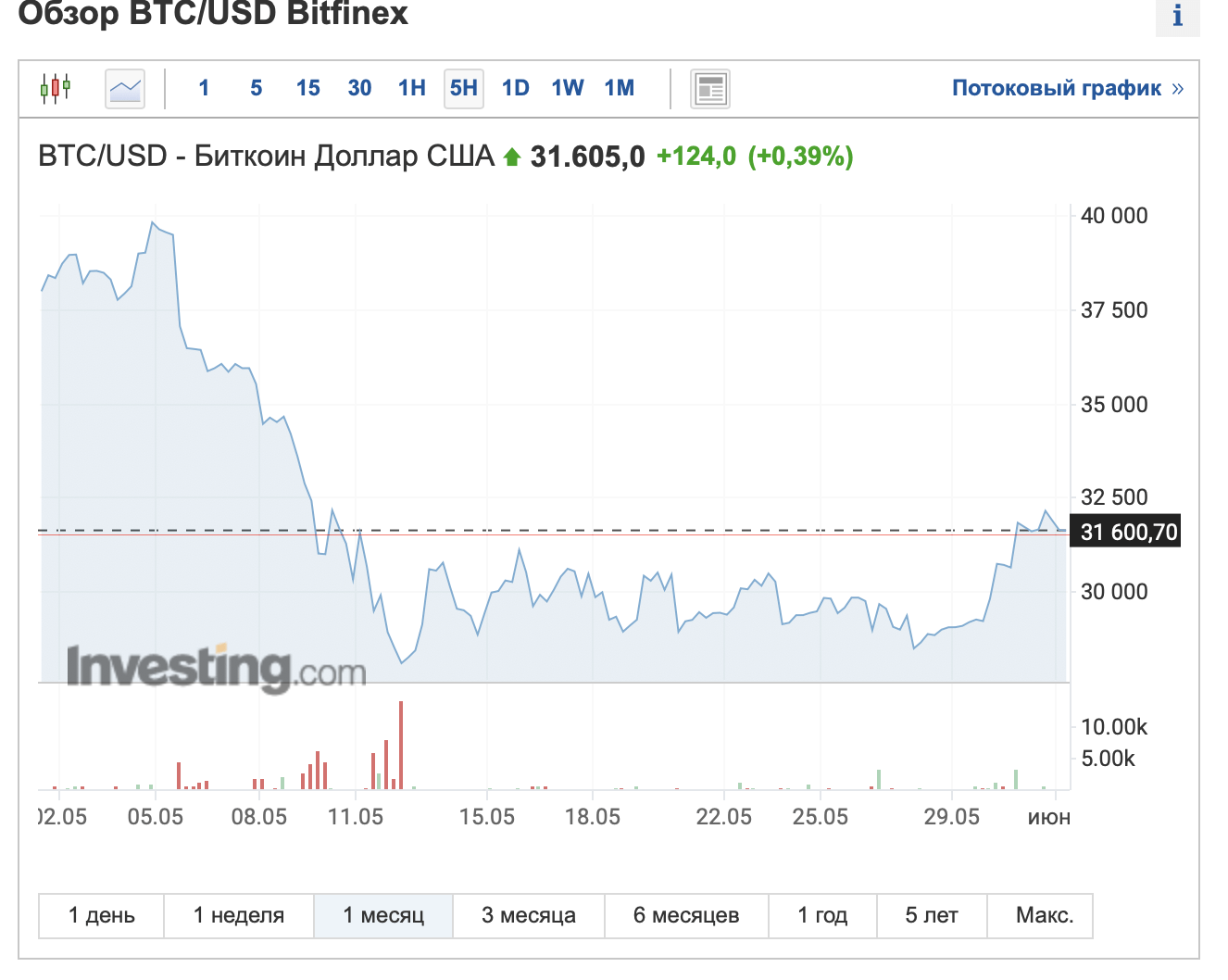Click the green up arrow indicator

tap(512, 157)
